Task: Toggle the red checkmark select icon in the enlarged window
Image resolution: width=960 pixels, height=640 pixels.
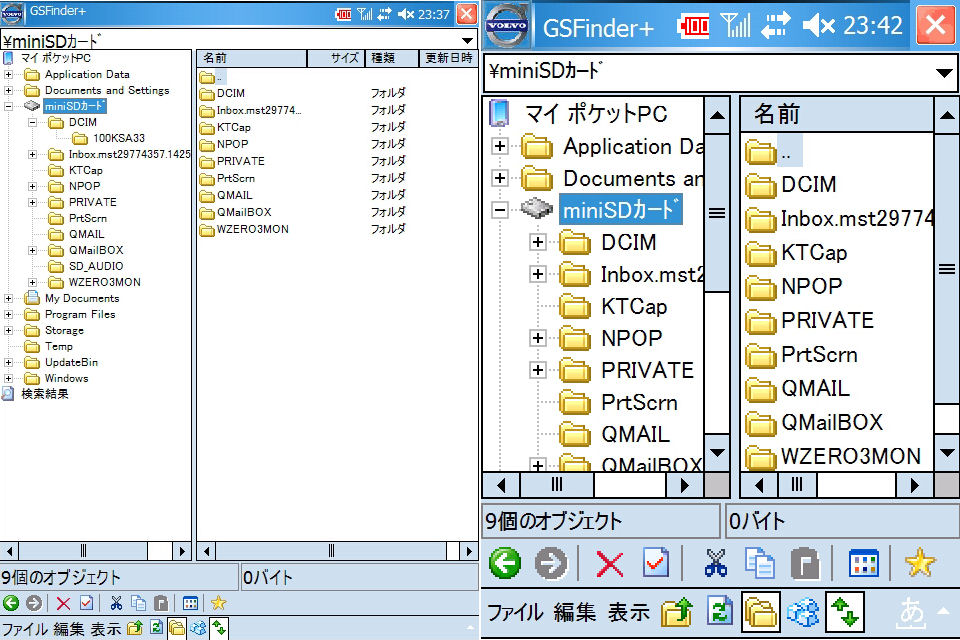Action: coord(655,564)
